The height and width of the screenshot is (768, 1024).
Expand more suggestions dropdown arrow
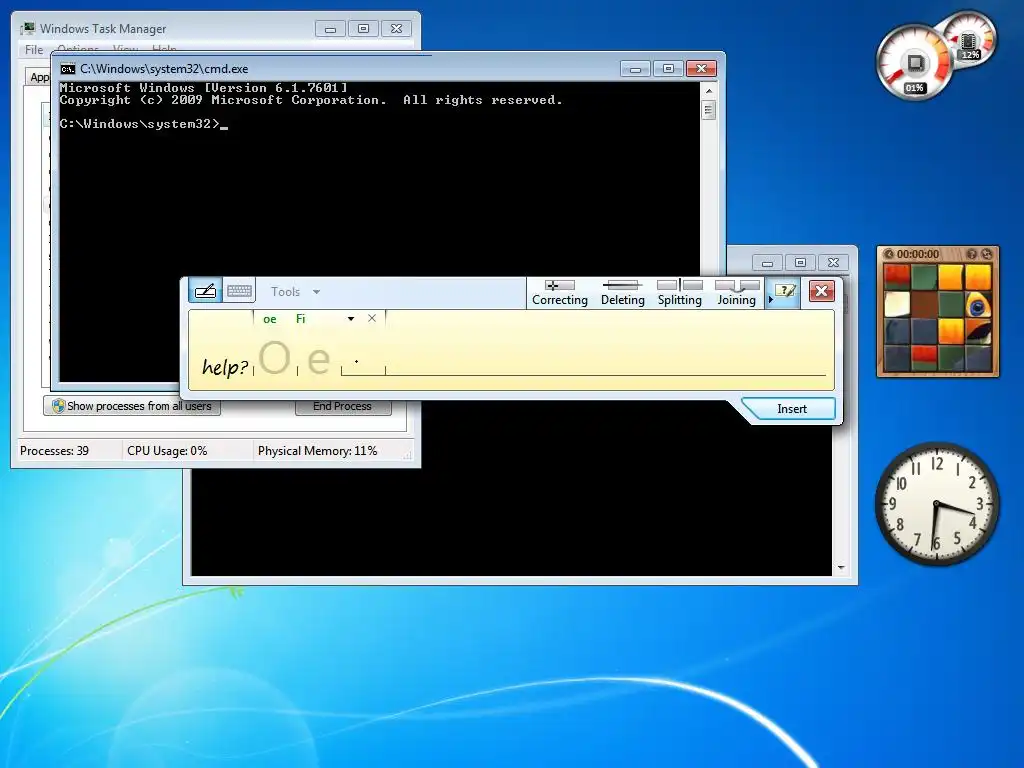[351, 319]
